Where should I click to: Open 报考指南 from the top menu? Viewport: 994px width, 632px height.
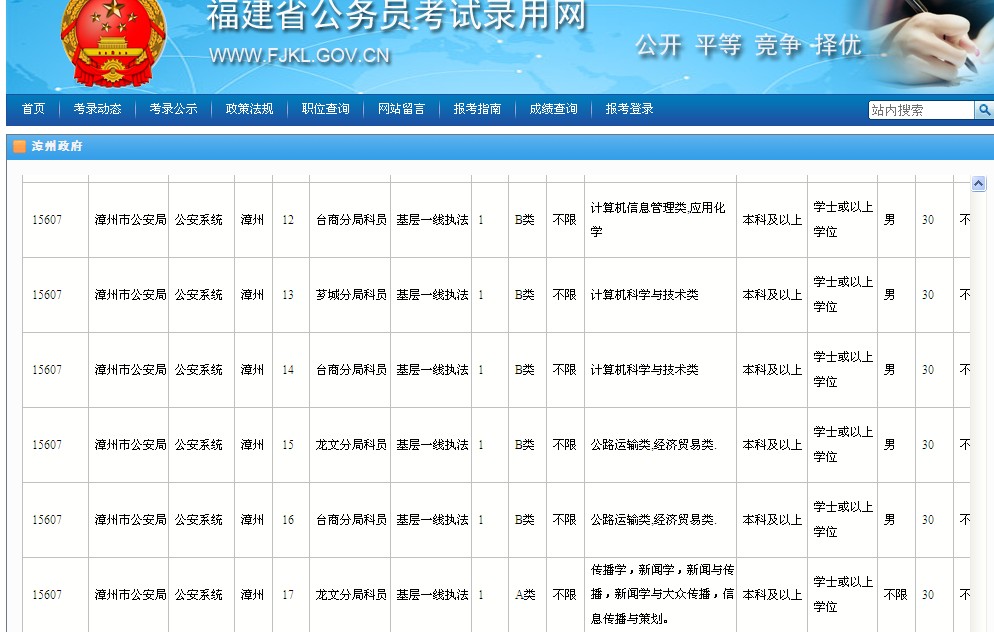[x=475, y=110]
